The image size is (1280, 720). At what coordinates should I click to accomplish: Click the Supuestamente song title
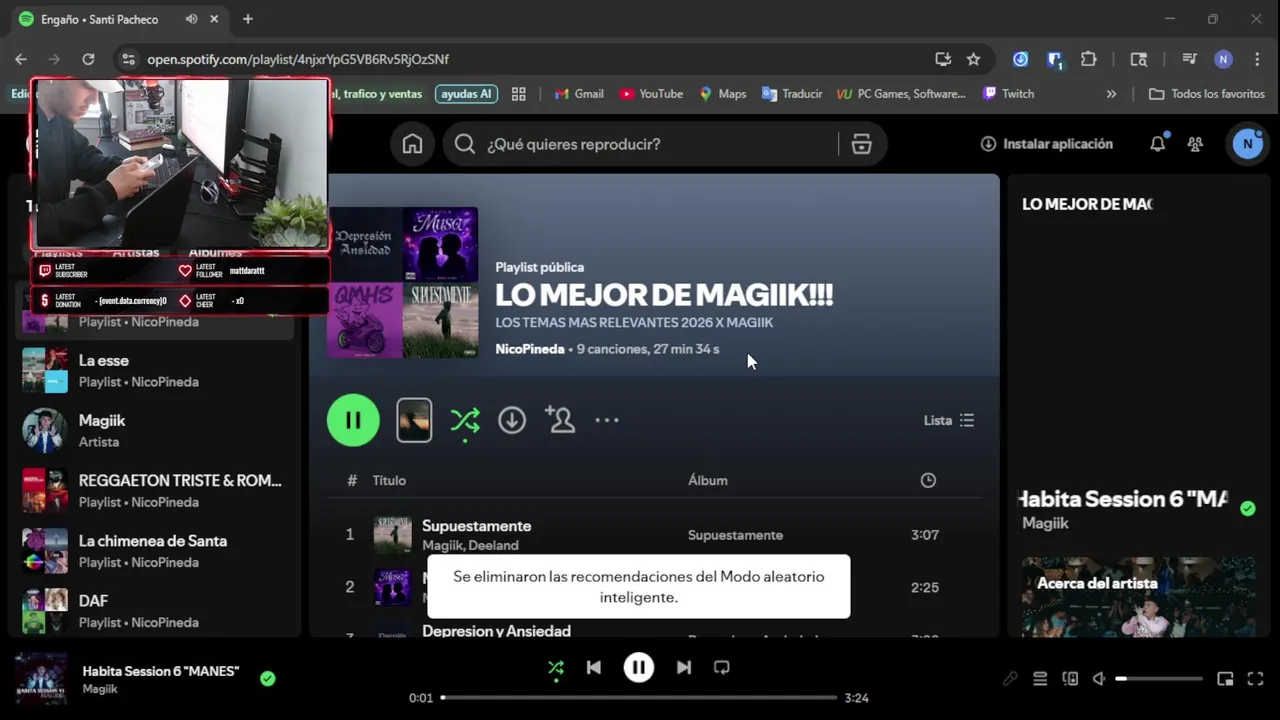pyautogui.click(x=476, y=526)
